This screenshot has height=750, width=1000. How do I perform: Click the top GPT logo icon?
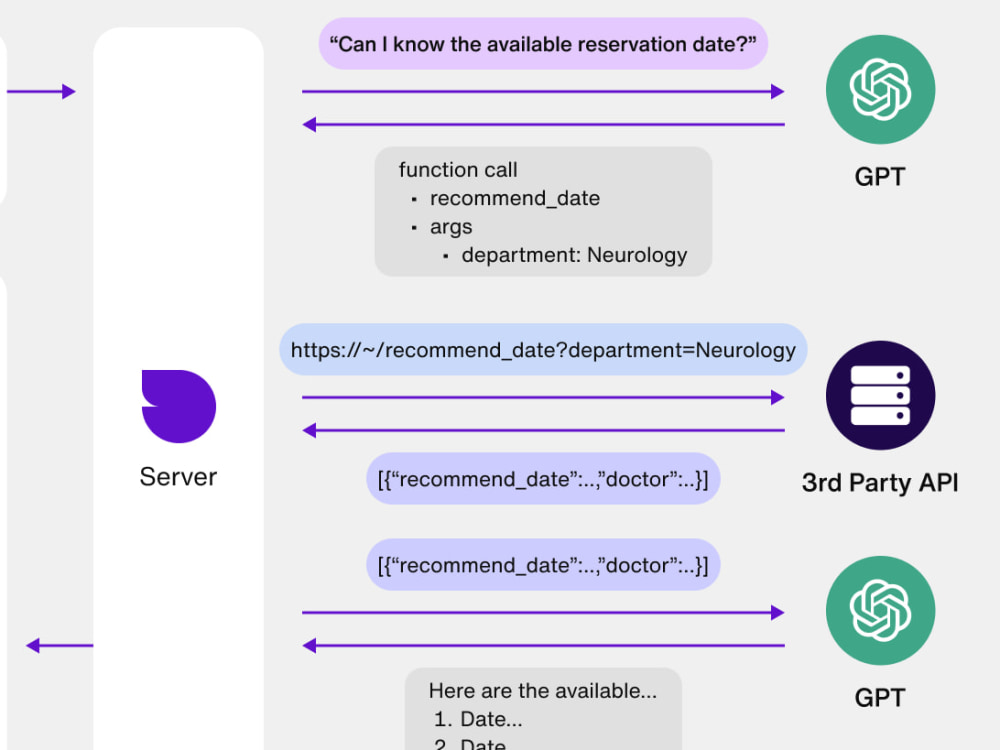tap(880, 89)
